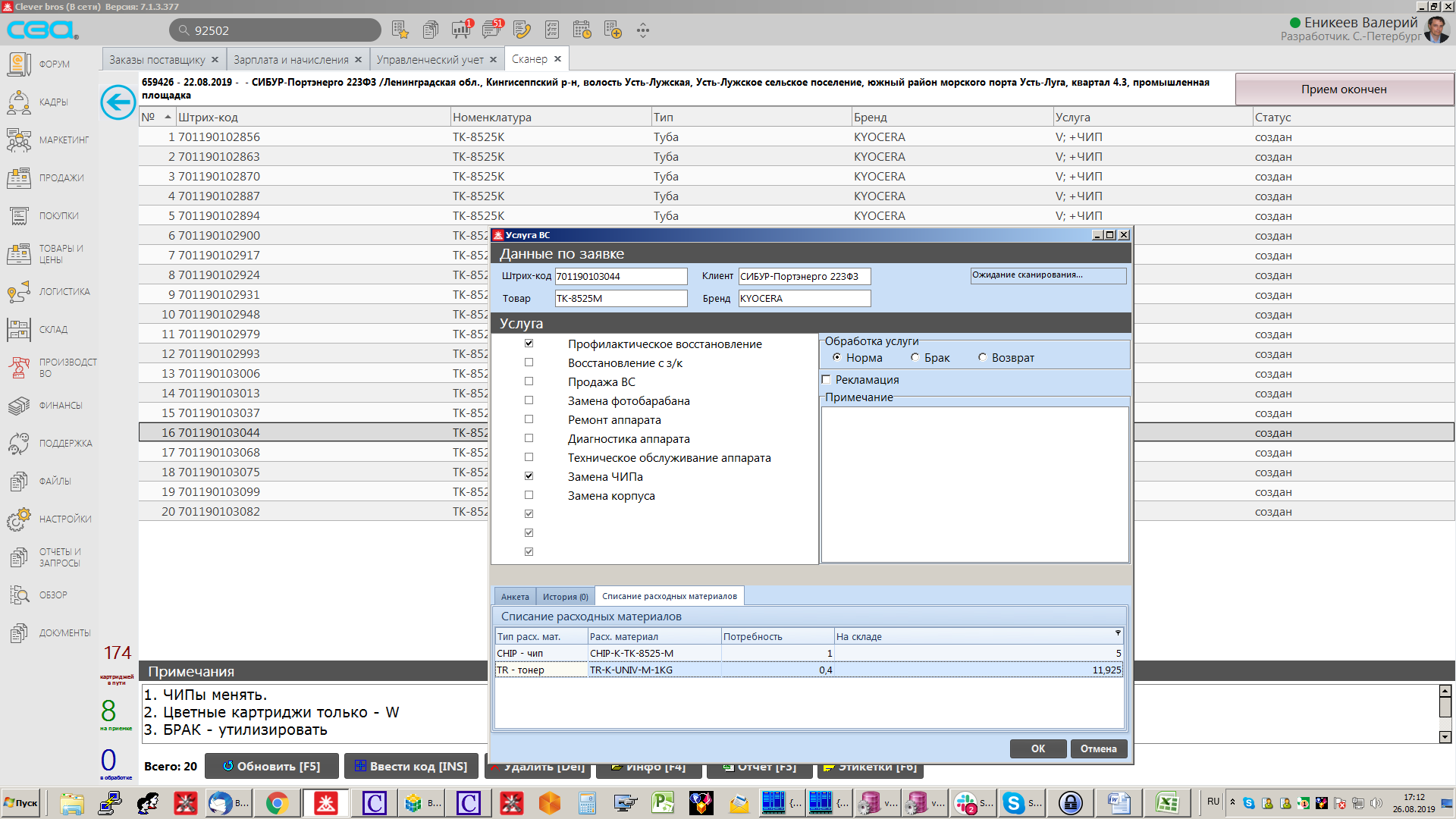Screen dimensions: 1456x819
Task: Open chat messages icon showing 51
Action: pyautogui.click(x=491, y=30)
